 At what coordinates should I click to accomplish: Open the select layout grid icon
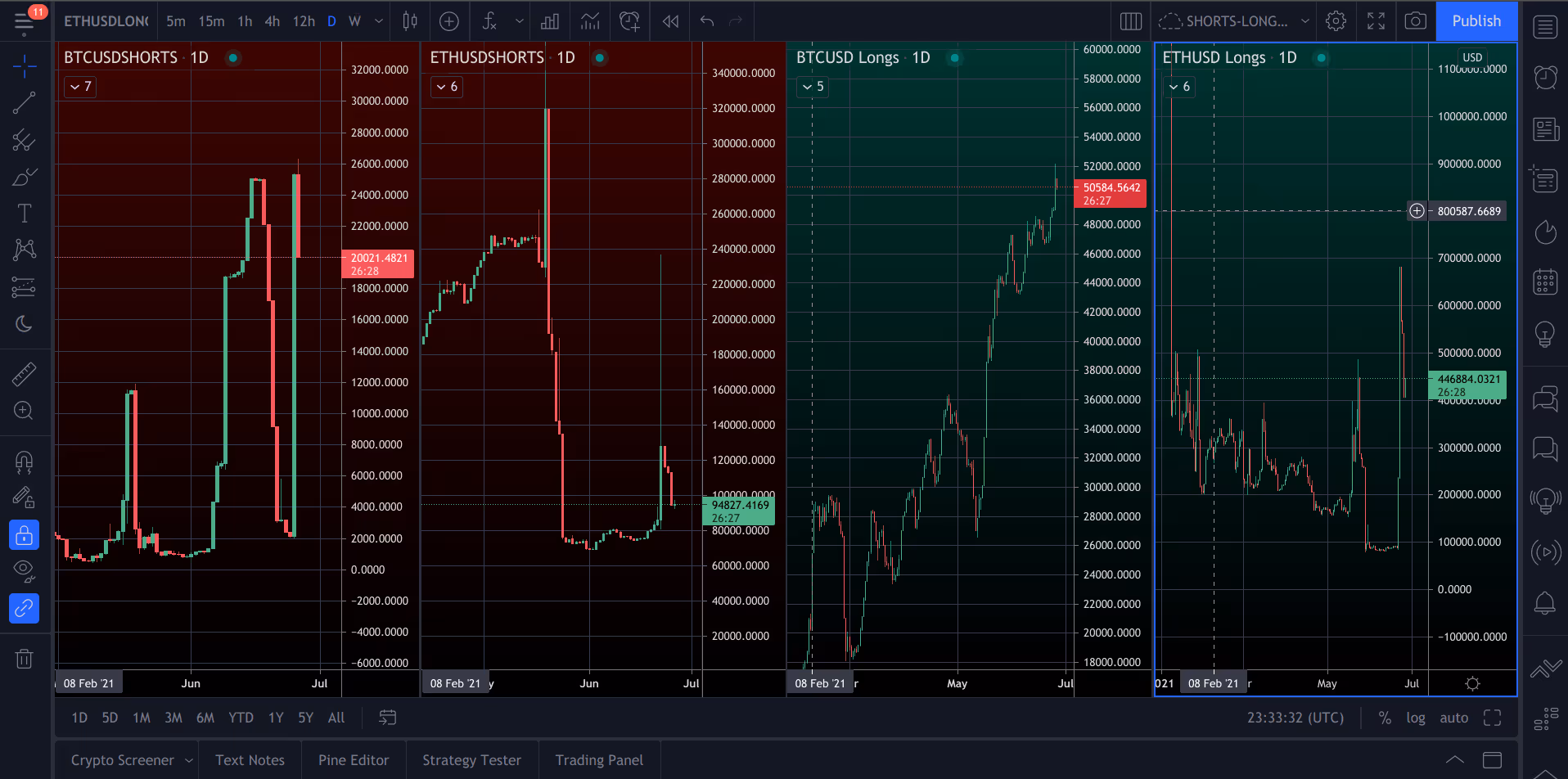pyautogui.click(x=1131, y=21)
